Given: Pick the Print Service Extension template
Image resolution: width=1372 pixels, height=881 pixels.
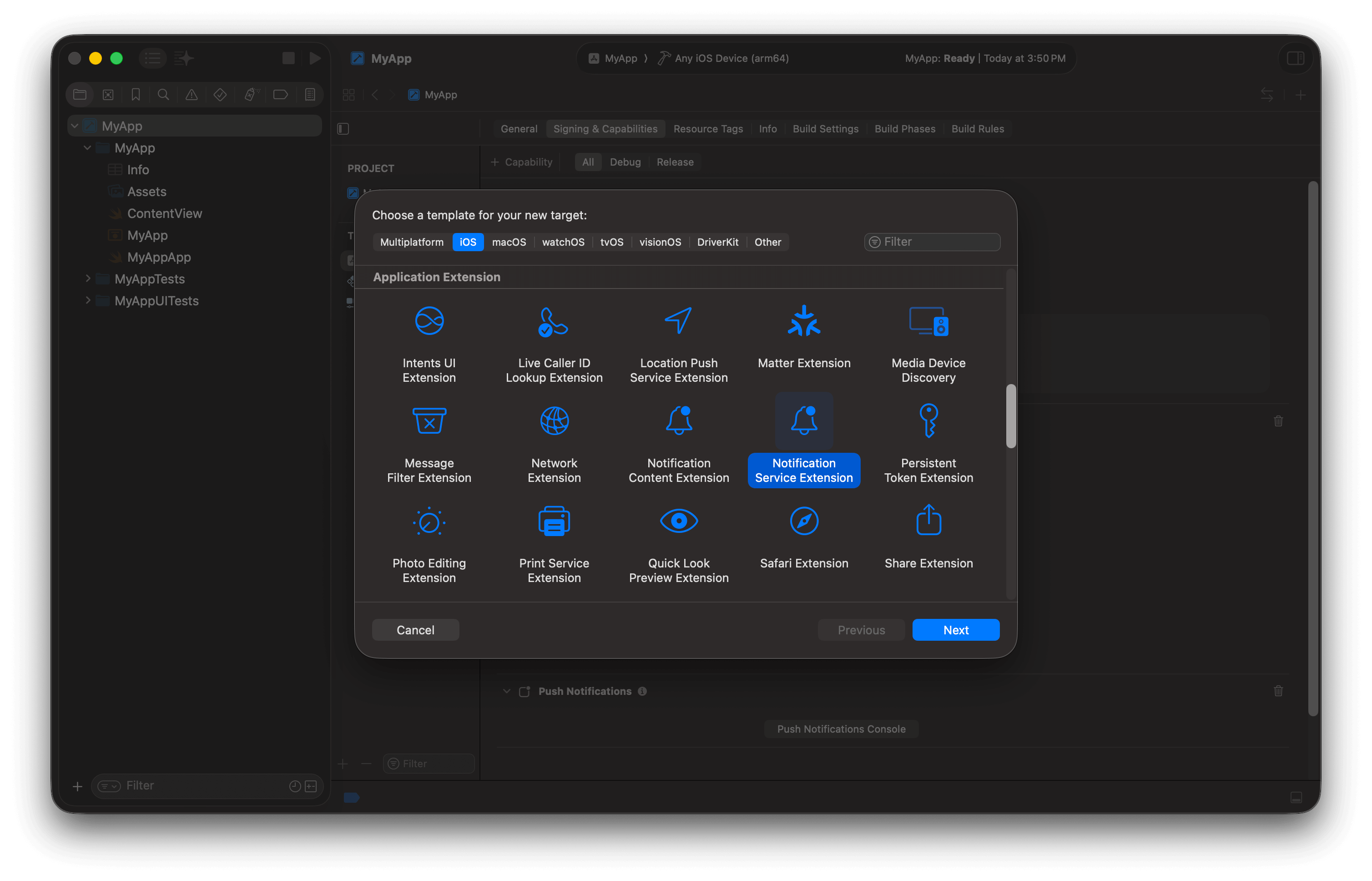Looking at the screenshot, I should (554, 545).
